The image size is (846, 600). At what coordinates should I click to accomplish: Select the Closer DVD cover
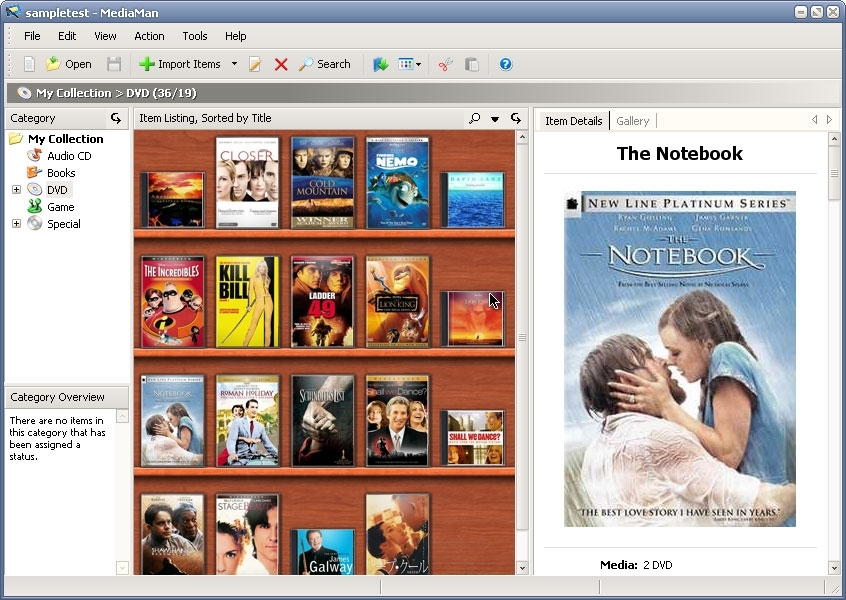[248, 182]
